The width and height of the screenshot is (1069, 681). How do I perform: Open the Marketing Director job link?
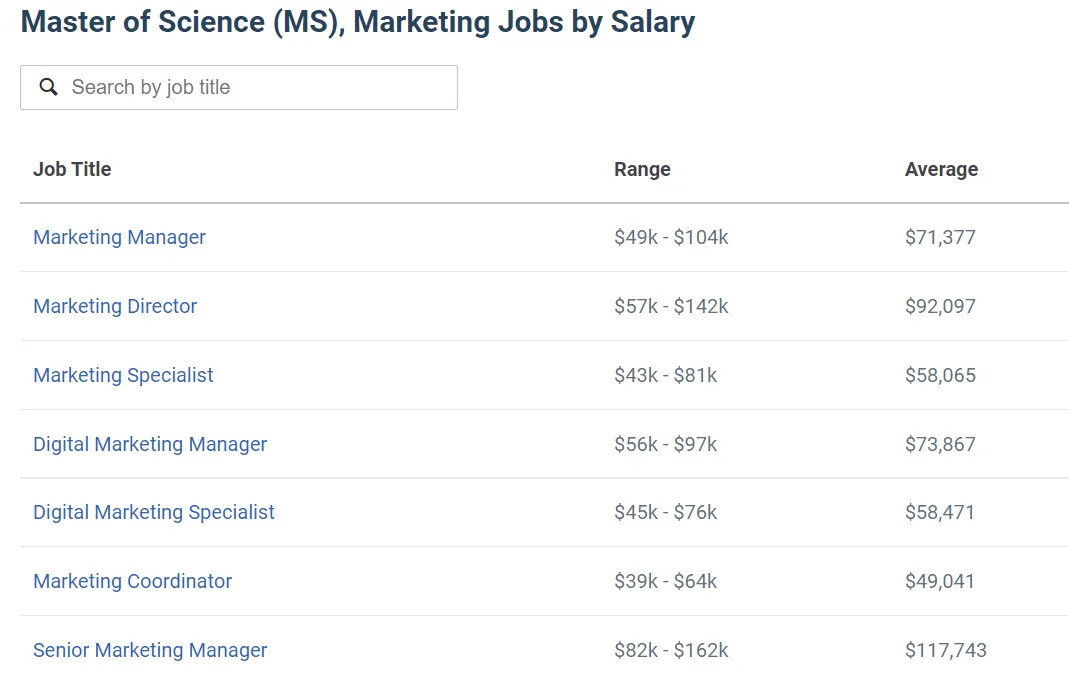(115, 306)
